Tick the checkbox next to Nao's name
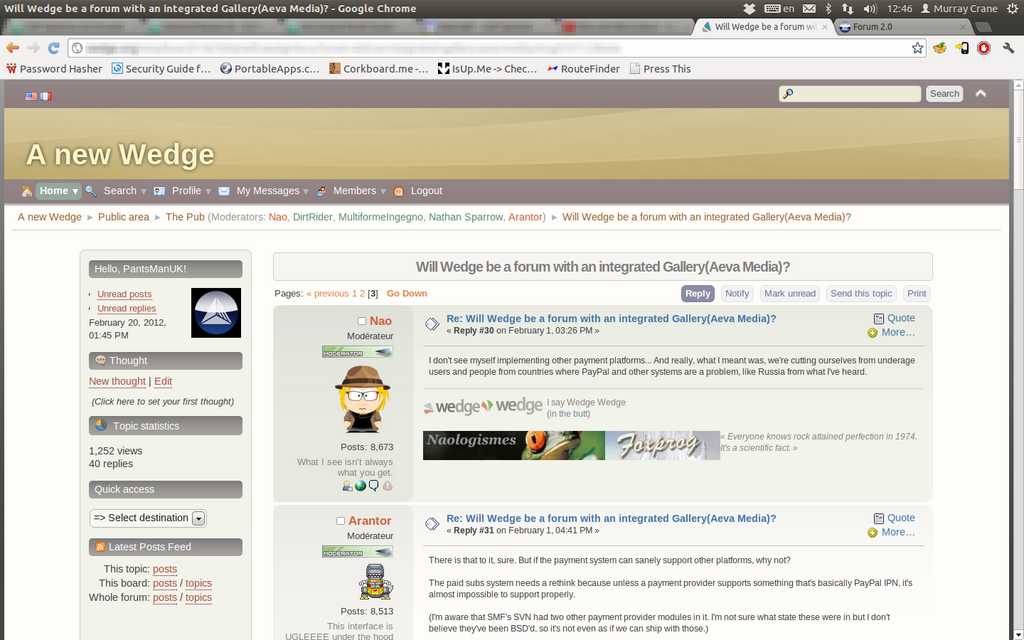The height and width of the screenshot is (640, 1024). click(x=362, y=321)
